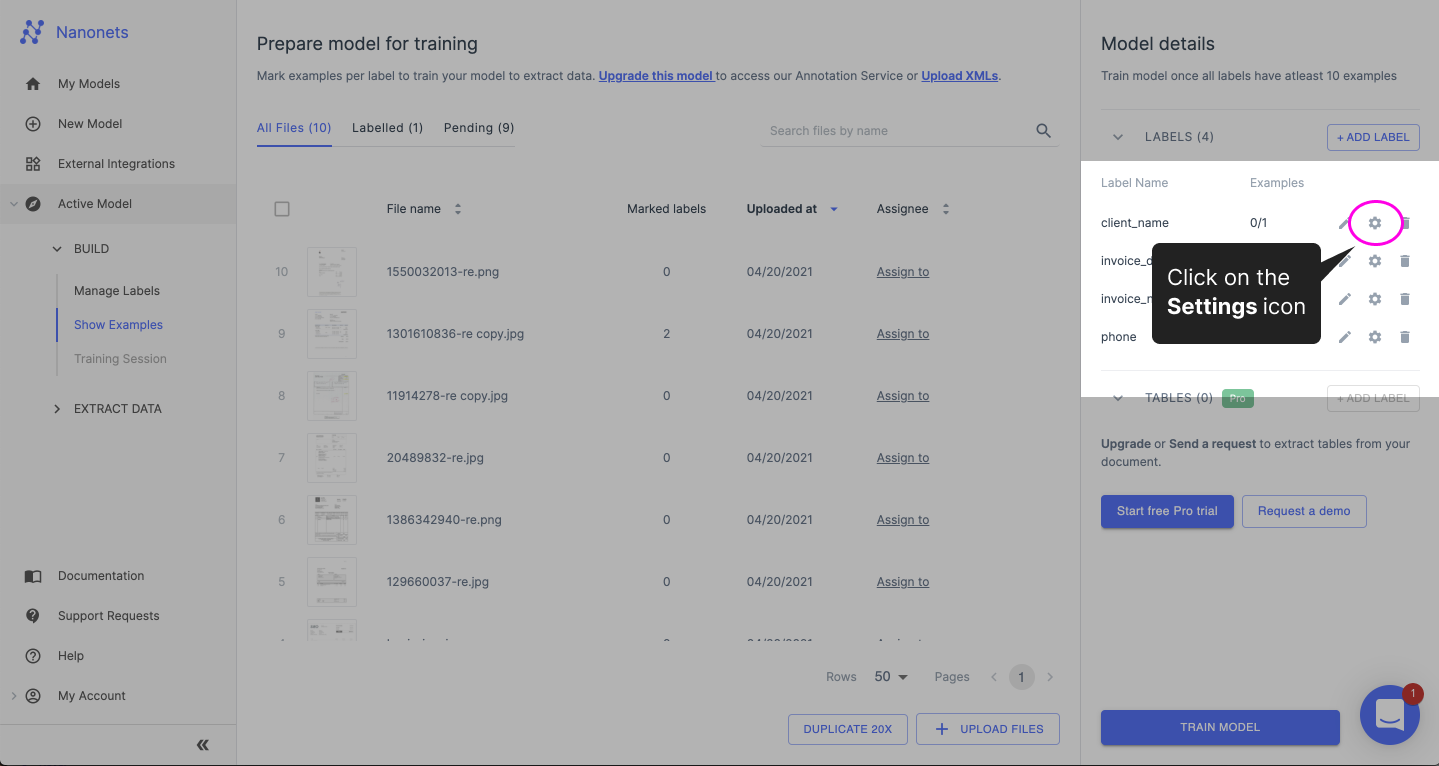Click the My Models home icon

[x=33, y=84]
